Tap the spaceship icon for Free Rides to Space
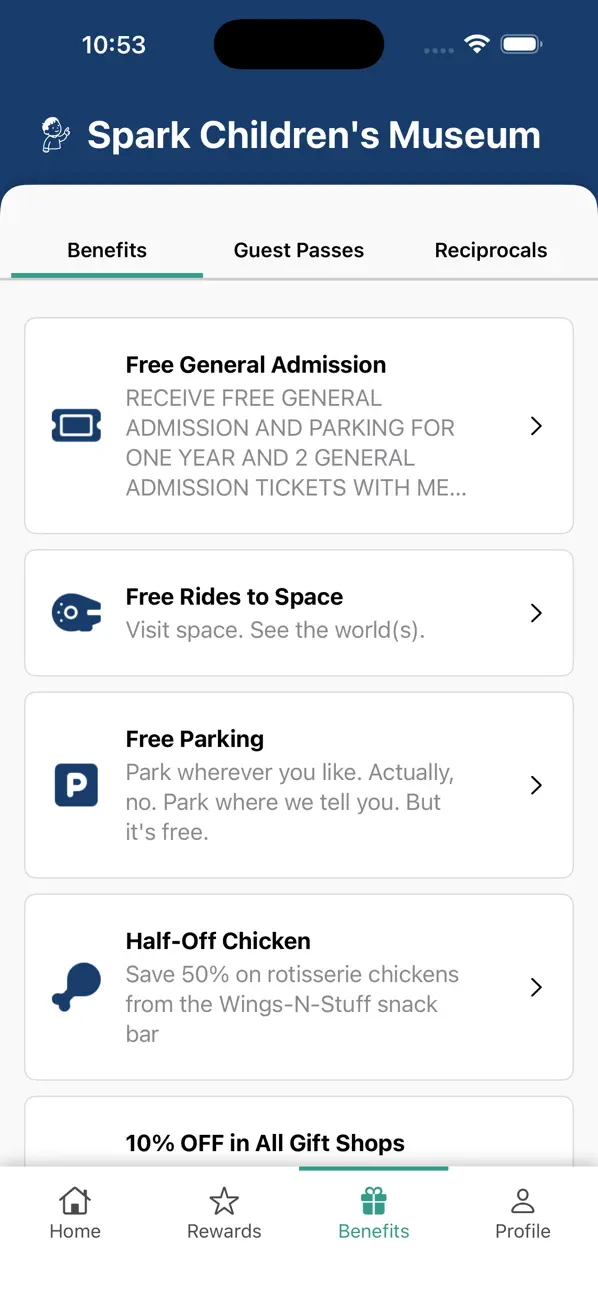Viewport: 598px width, 1300px height. (x=76, y=612)
